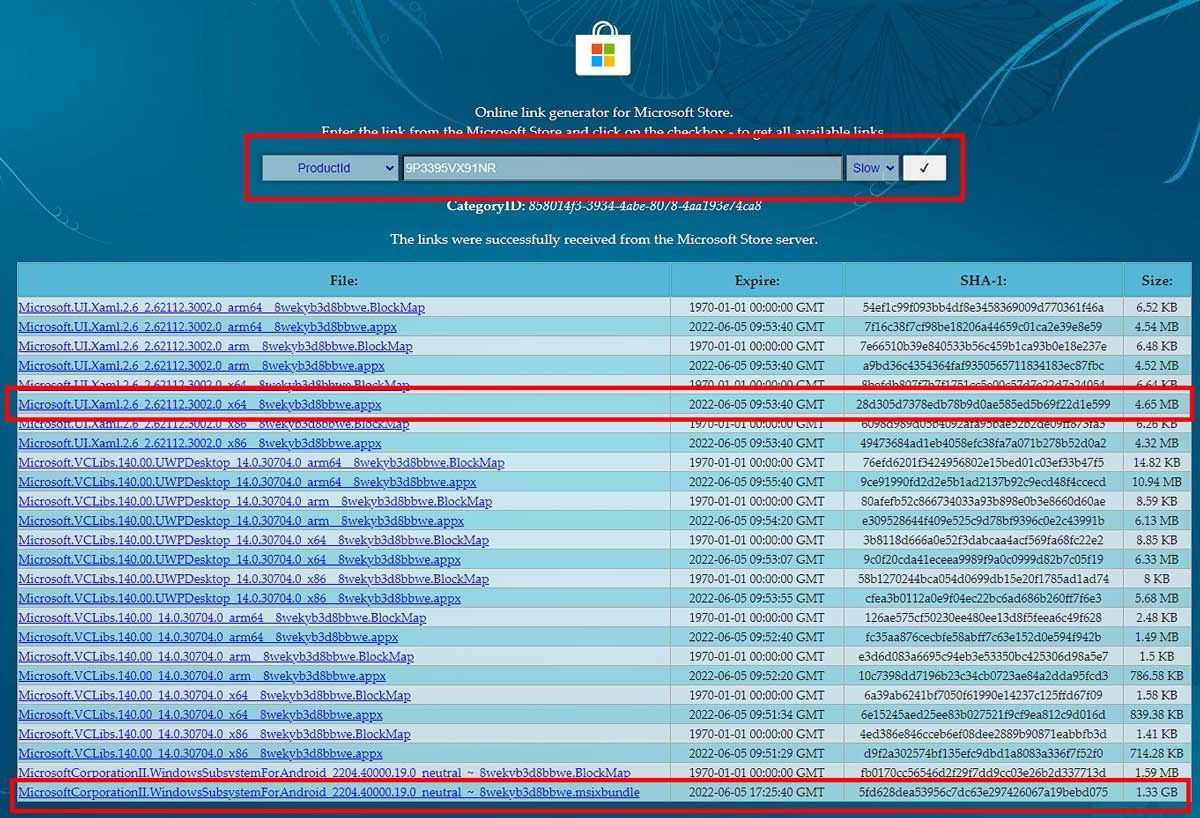Download VCLibs.140.00 14.0.30704.0 x64 appx file

pyautogui.click(x=200, y=715)
